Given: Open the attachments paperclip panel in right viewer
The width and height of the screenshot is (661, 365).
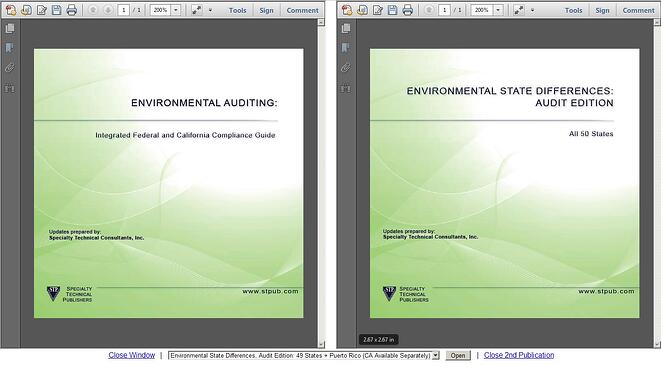Looking at the screenshot, I should (x=346, y=67).
